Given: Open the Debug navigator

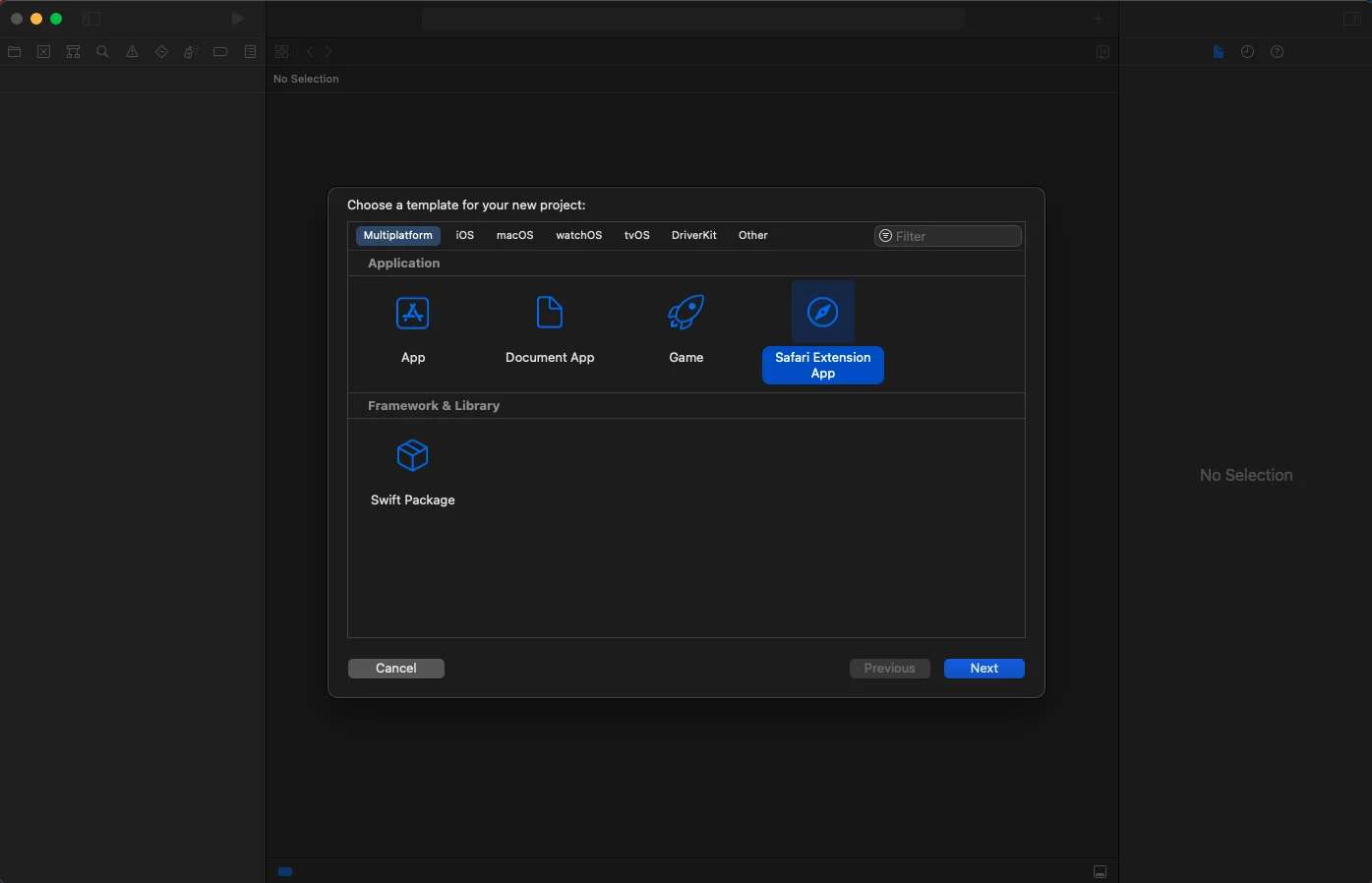Looking at the screenshot, I should (192, 52).
